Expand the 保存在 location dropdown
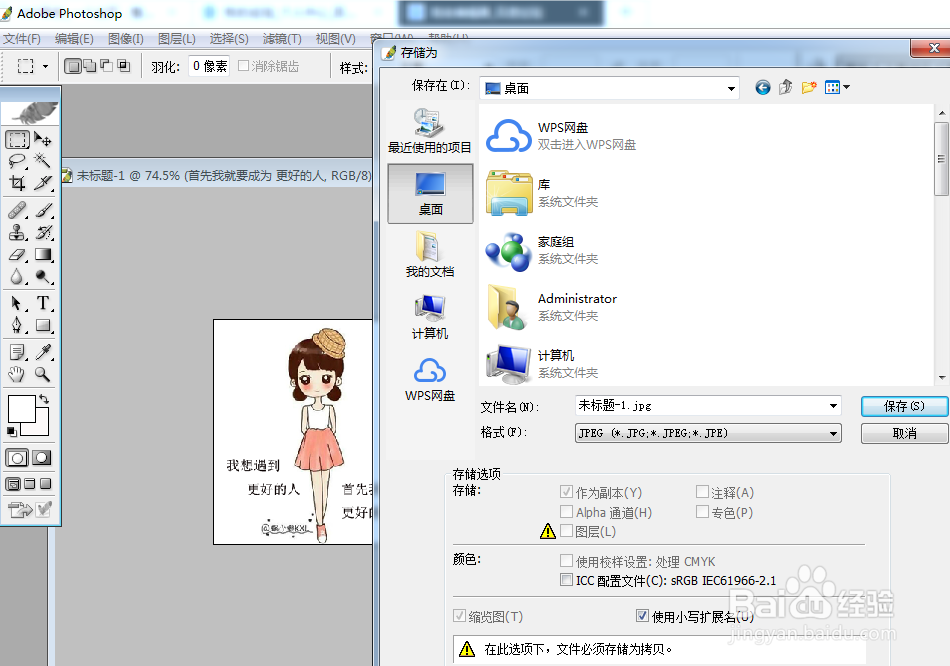Screen dimensions: 950x666 (x=731, y=88)
